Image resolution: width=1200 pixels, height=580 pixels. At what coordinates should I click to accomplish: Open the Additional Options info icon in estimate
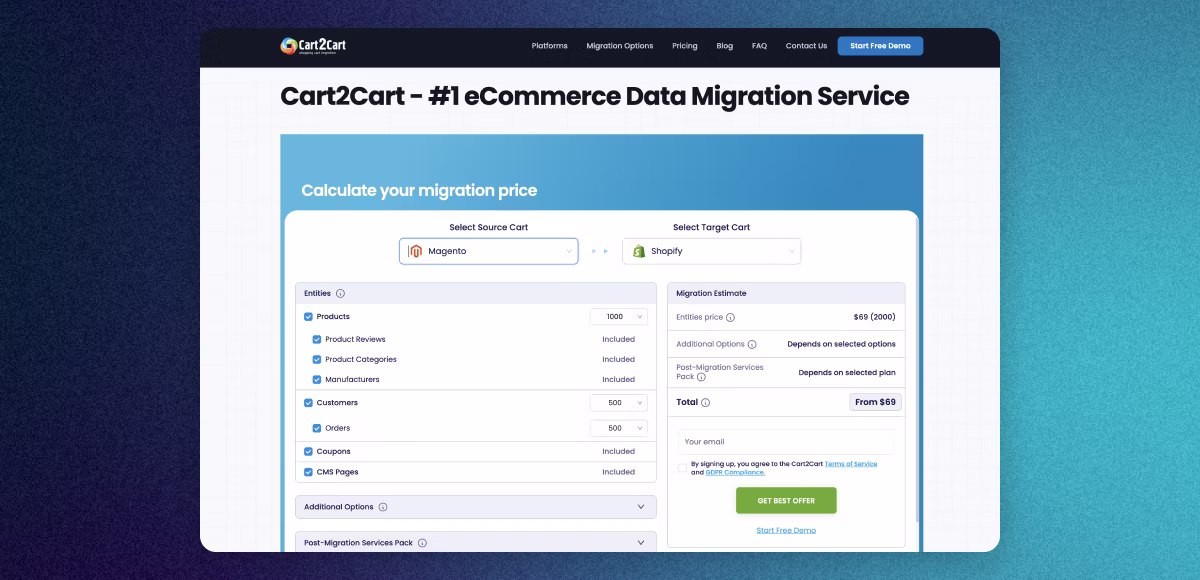(x=752, y=344)
